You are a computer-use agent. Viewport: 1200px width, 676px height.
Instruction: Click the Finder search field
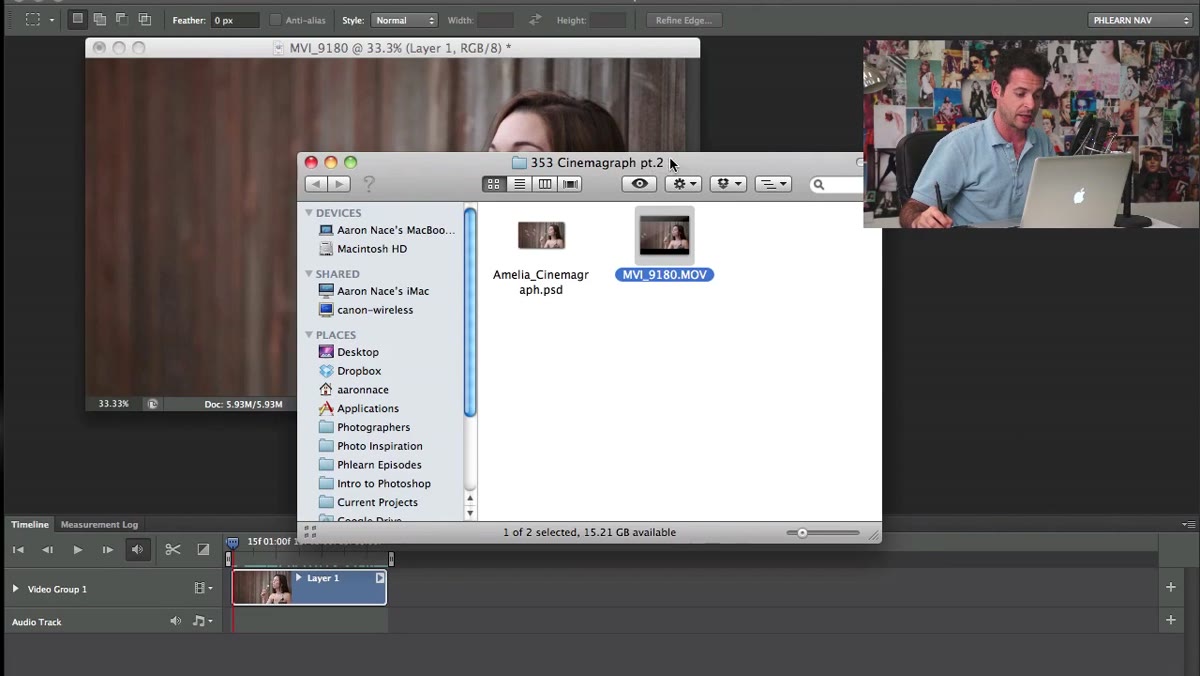(x=838, y=184)
